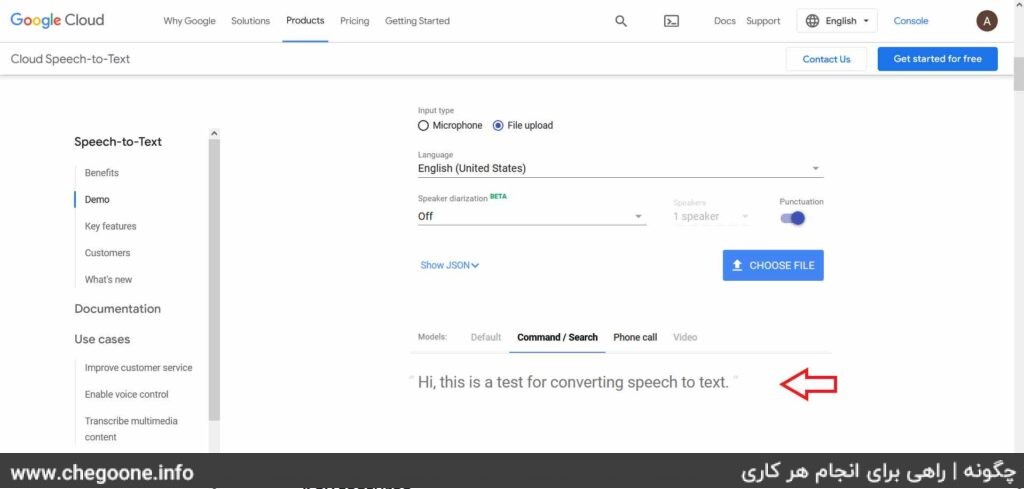Click the globe language icon
The width and height of the screenshot is (1024, 489).
pos(812,21)
